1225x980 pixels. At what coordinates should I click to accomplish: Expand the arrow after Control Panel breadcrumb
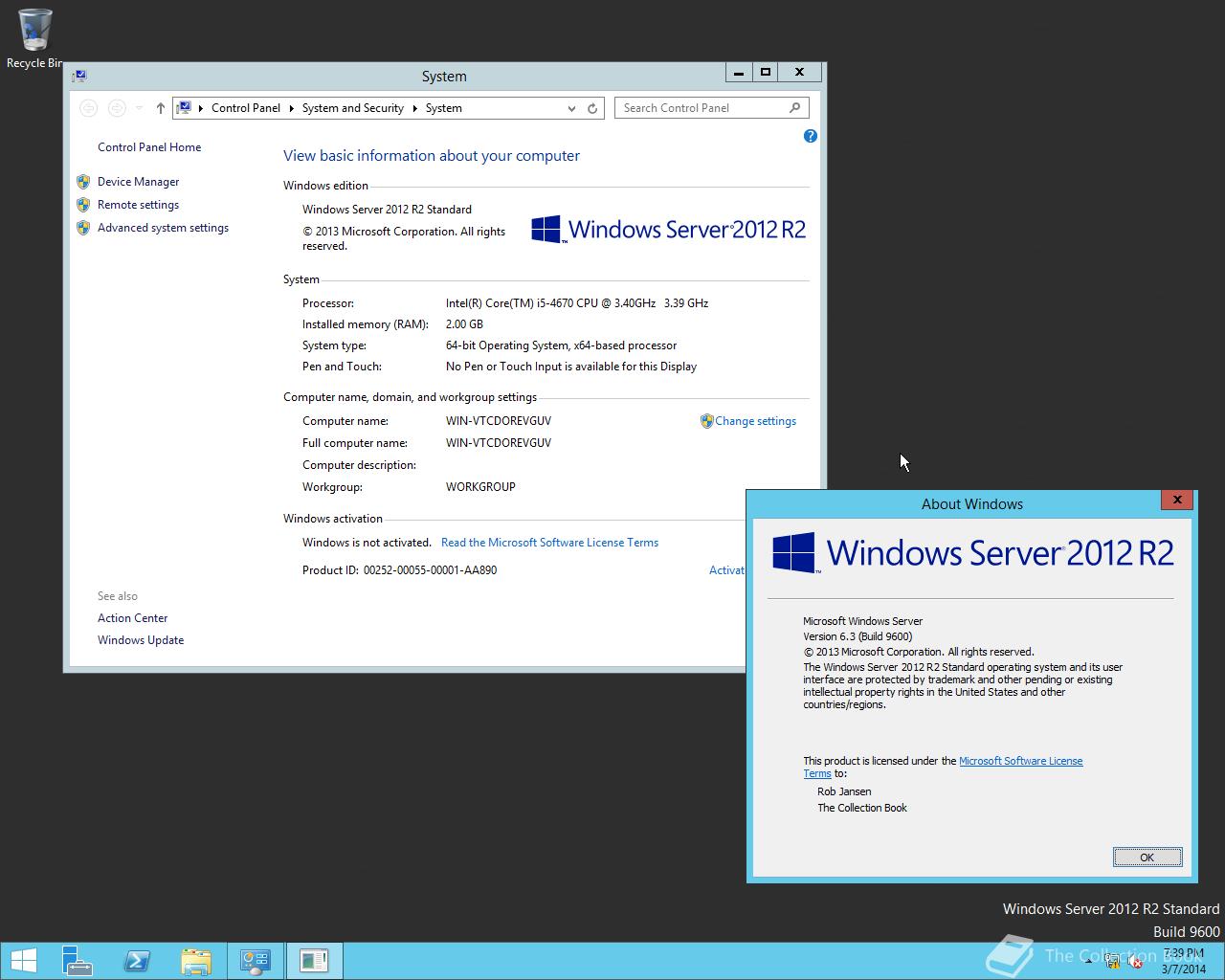292,108
